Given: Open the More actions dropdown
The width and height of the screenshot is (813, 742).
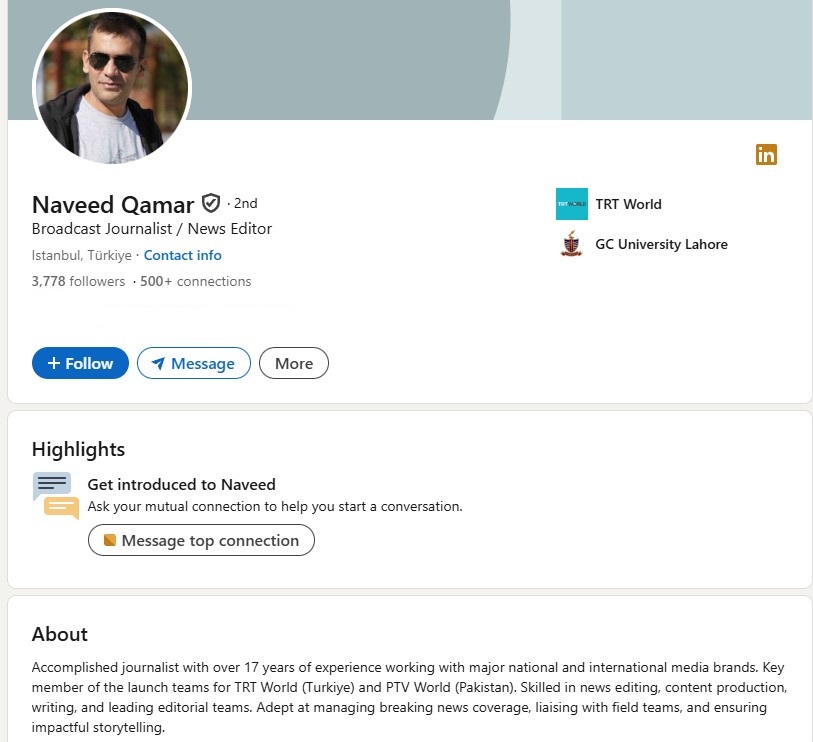Looking at the screenshot, I should coord(294,364).
